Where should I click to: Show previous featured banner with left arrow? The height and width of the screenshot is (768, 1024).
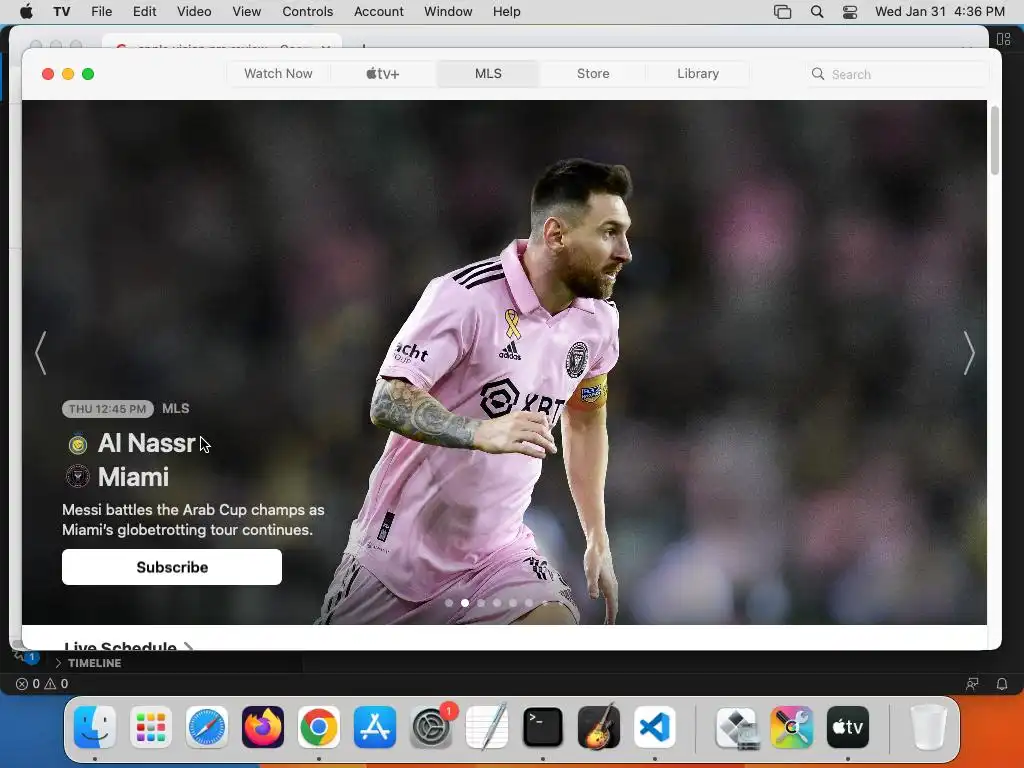[40, 353]
